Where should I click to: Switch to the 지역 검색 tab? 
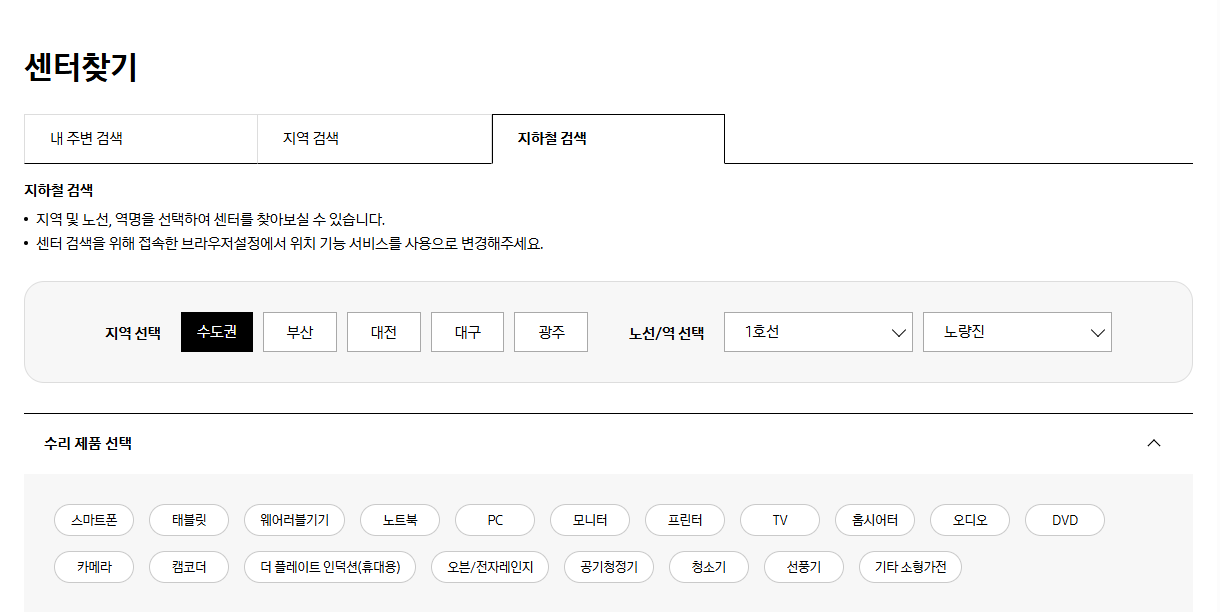coord(374,138)
